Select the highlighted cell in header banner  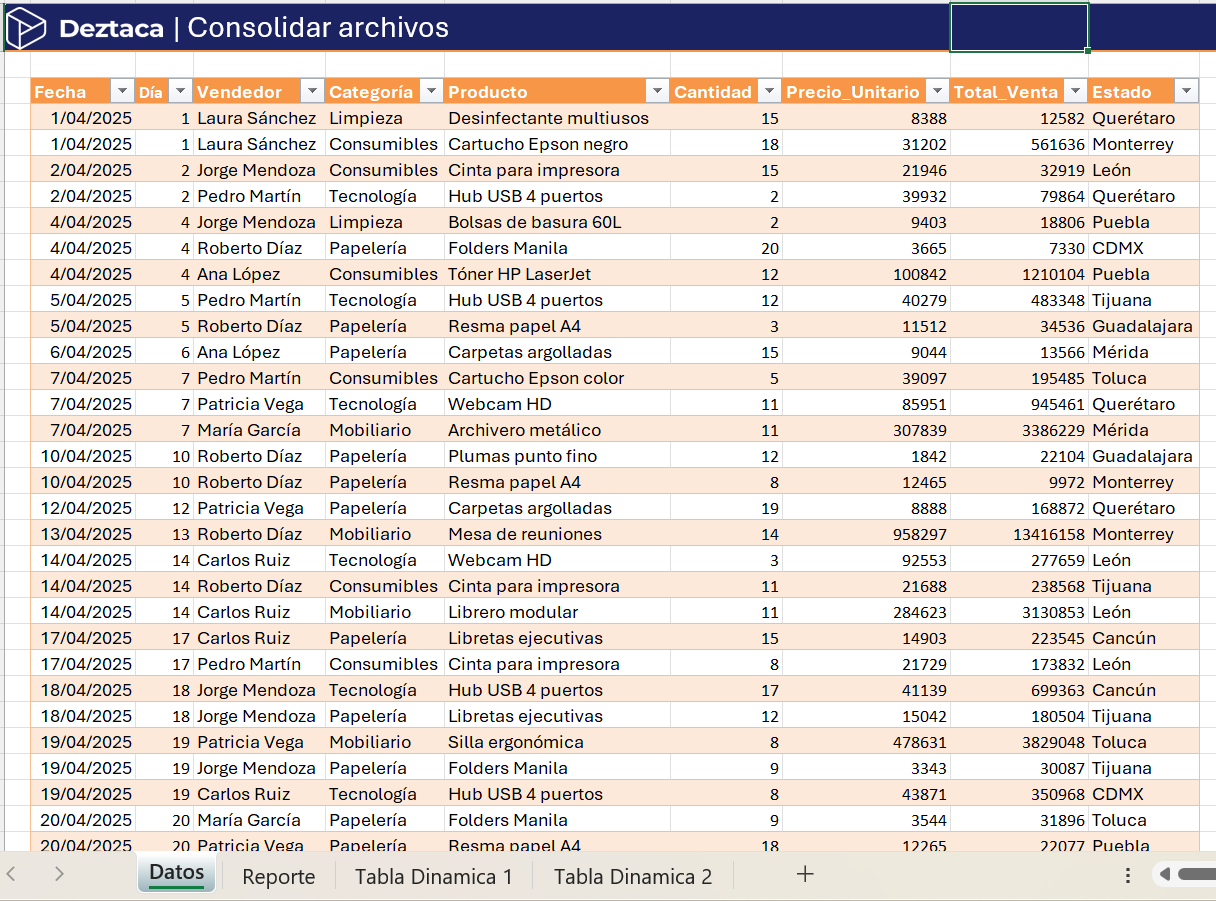(1019, 27)
